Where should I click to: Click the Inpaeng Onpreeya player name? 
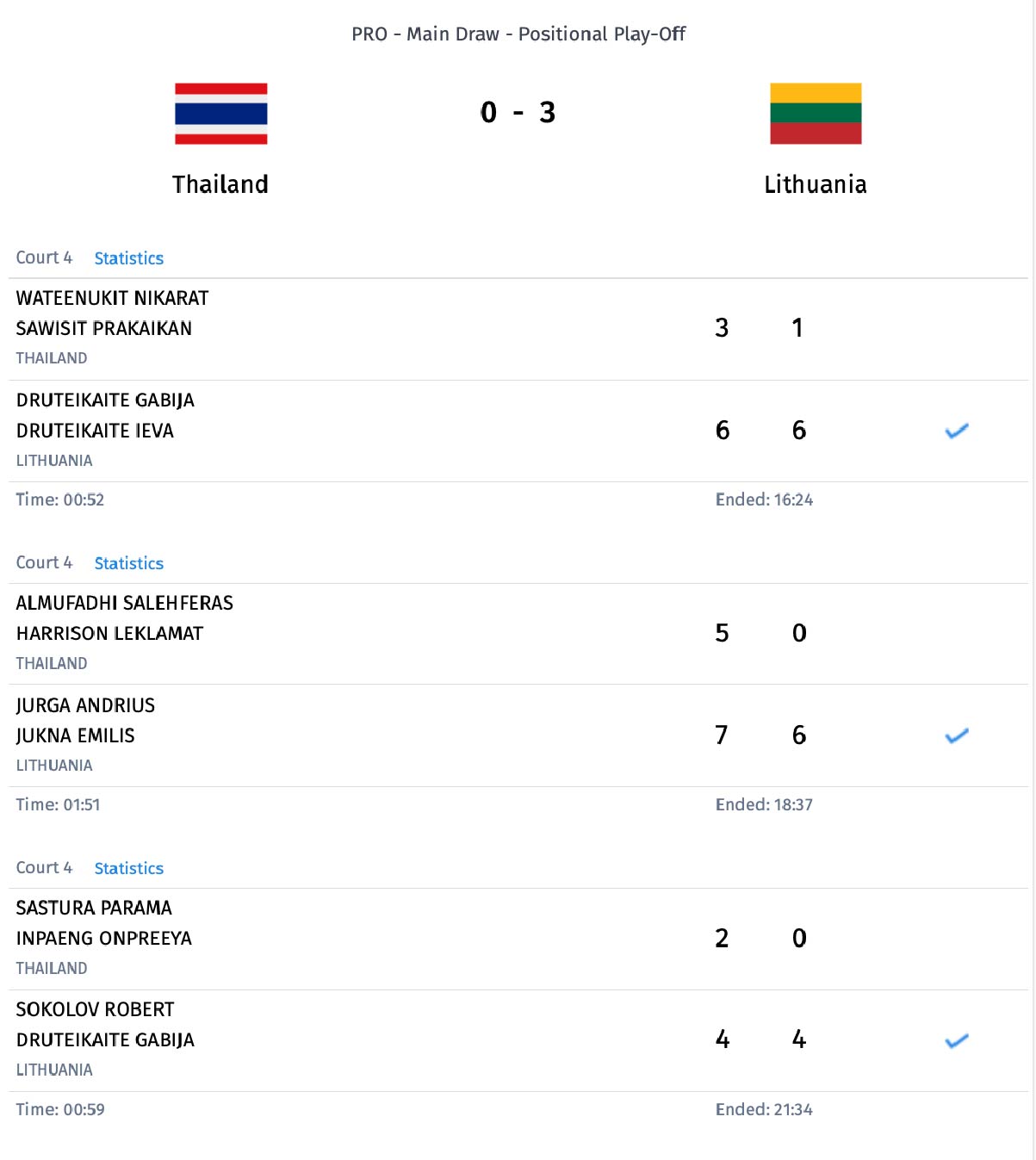pyautogui.click(x=103, y=938)
